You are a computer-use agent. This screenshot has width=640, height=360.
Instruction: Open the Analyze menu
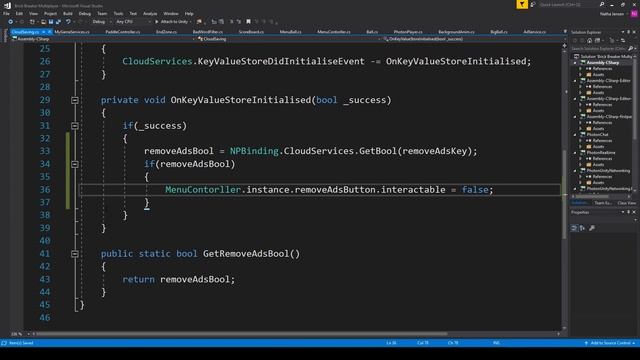(x=150, y=13)
